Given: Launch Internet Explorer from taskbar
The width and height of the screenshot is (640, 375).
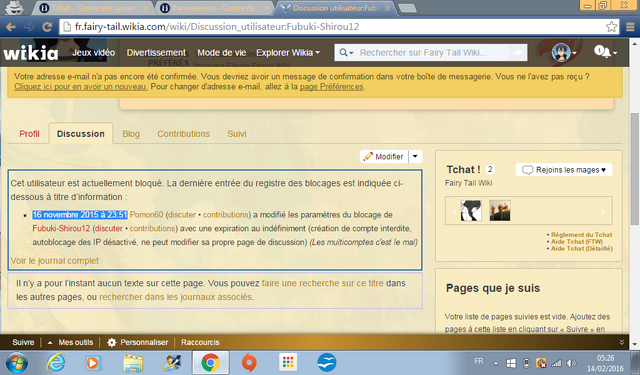Looking at the screenshot, I should pyautogui.click(x=56, y=363).
